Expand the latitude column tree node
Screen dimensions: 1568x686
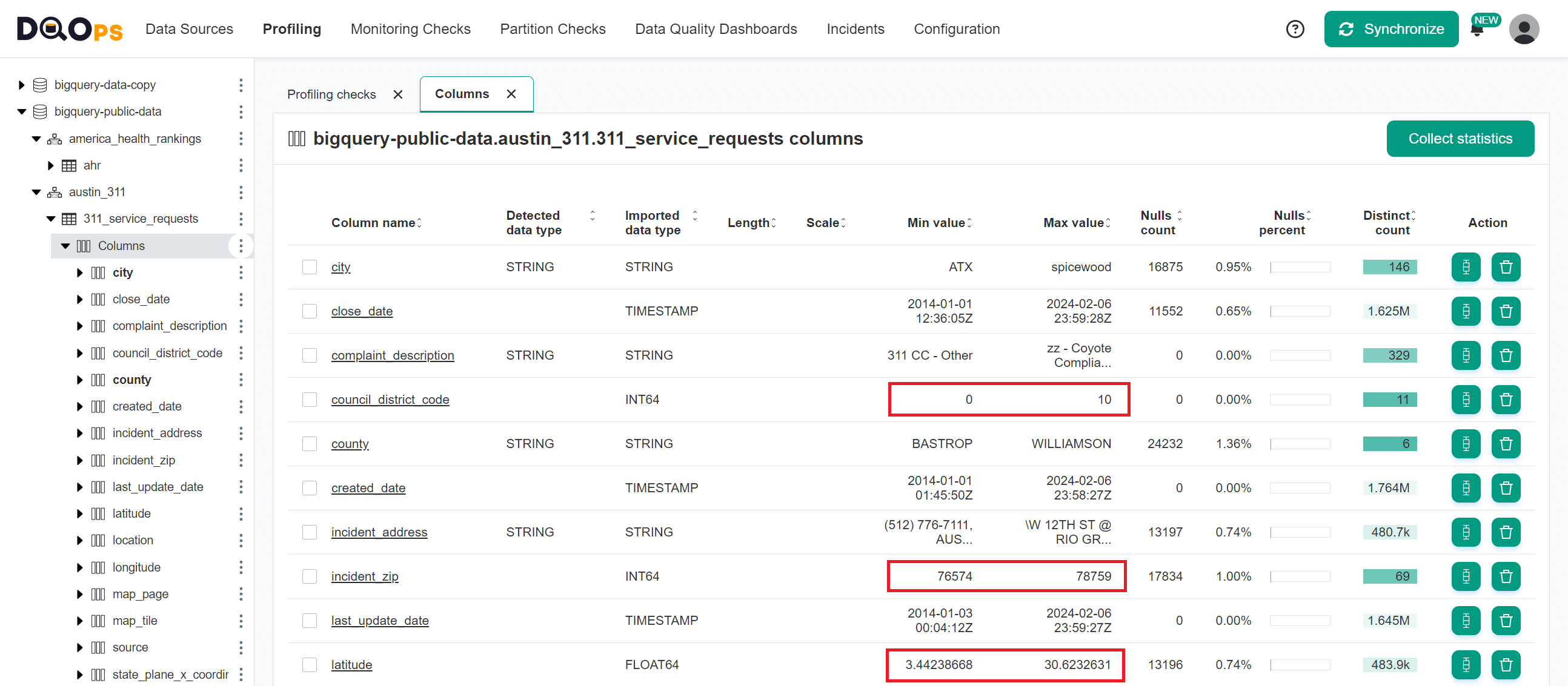tap(80, 513)
